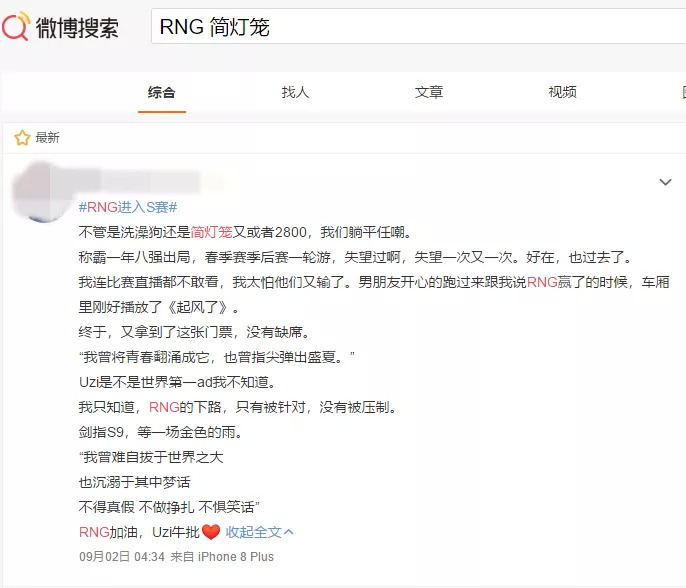Click the line 也沉溺于其中梦话

point(134,482)
